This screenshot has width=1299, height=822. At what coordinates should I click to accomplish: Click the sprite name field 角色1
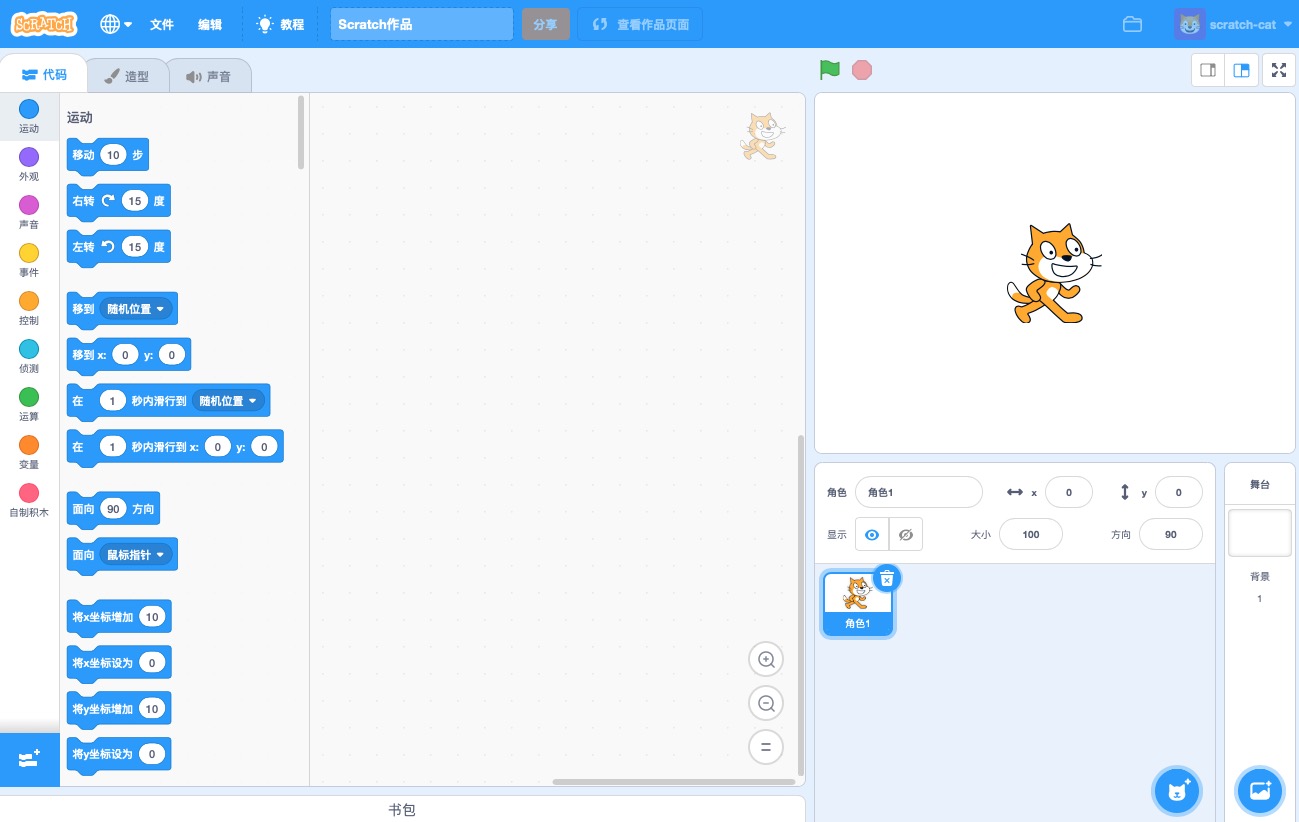click(x=919, y=492)
